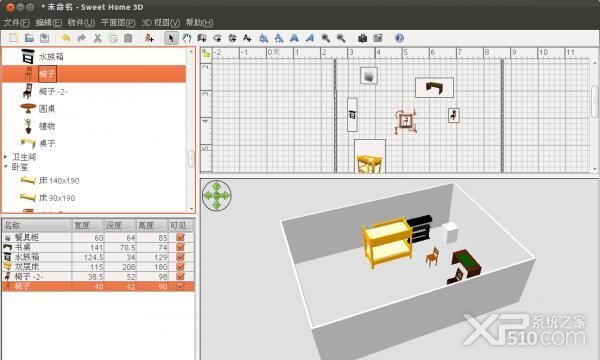This screenshot has width=600, height=360.
Task: Sort furniture table by 高度 column header
Action: click(x=152, y=225)
